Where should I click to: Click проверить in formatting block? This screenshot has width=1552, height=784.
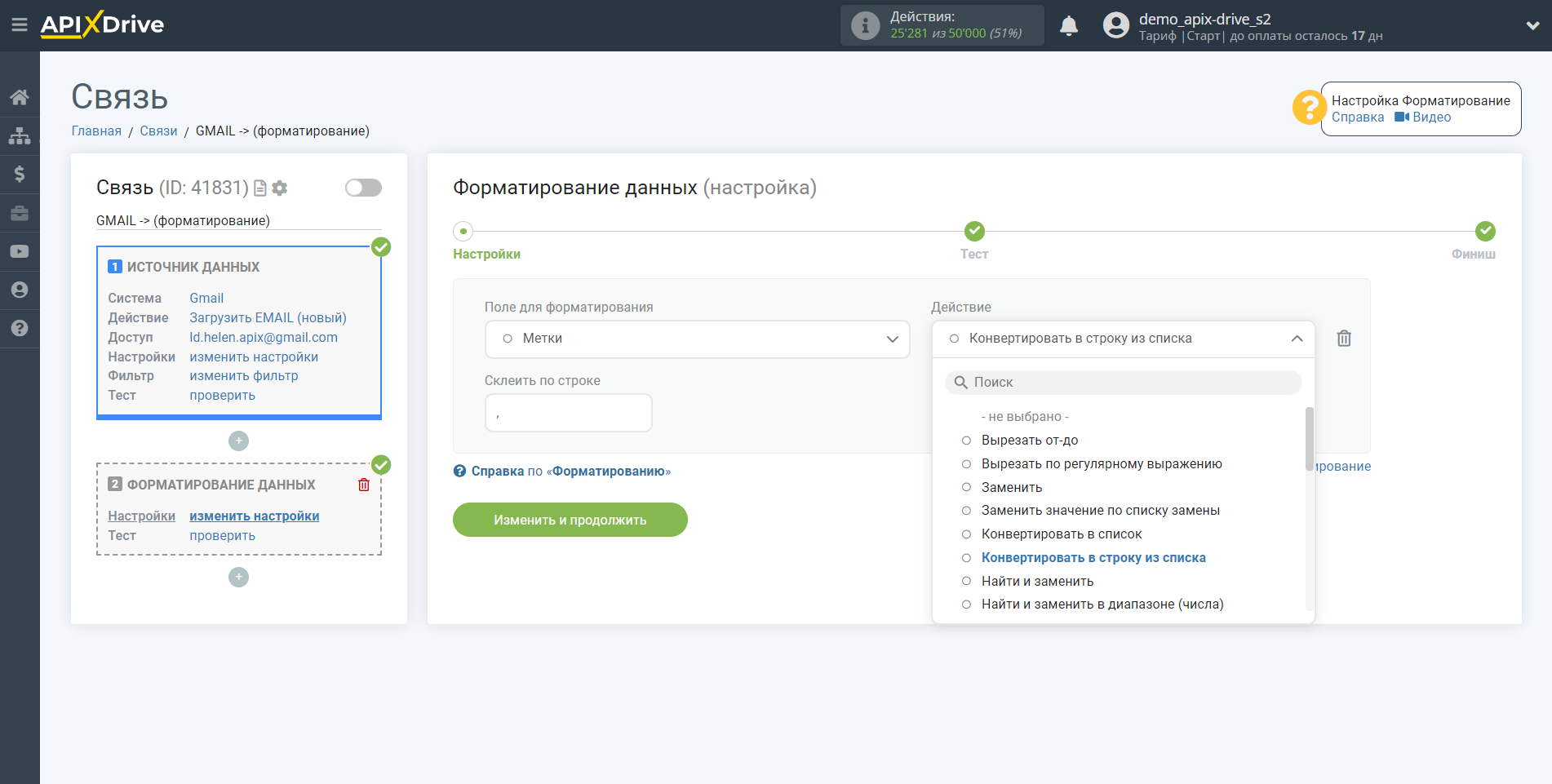pos(222,536)
